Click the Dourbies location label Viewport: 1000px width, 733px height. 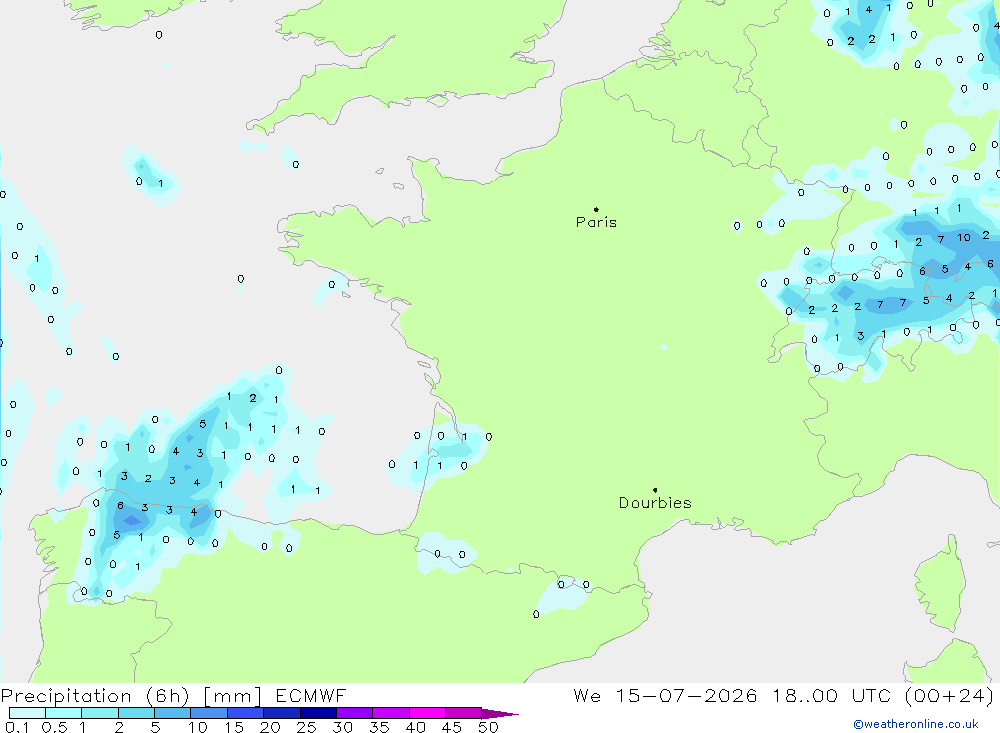[x=655, y=503]
